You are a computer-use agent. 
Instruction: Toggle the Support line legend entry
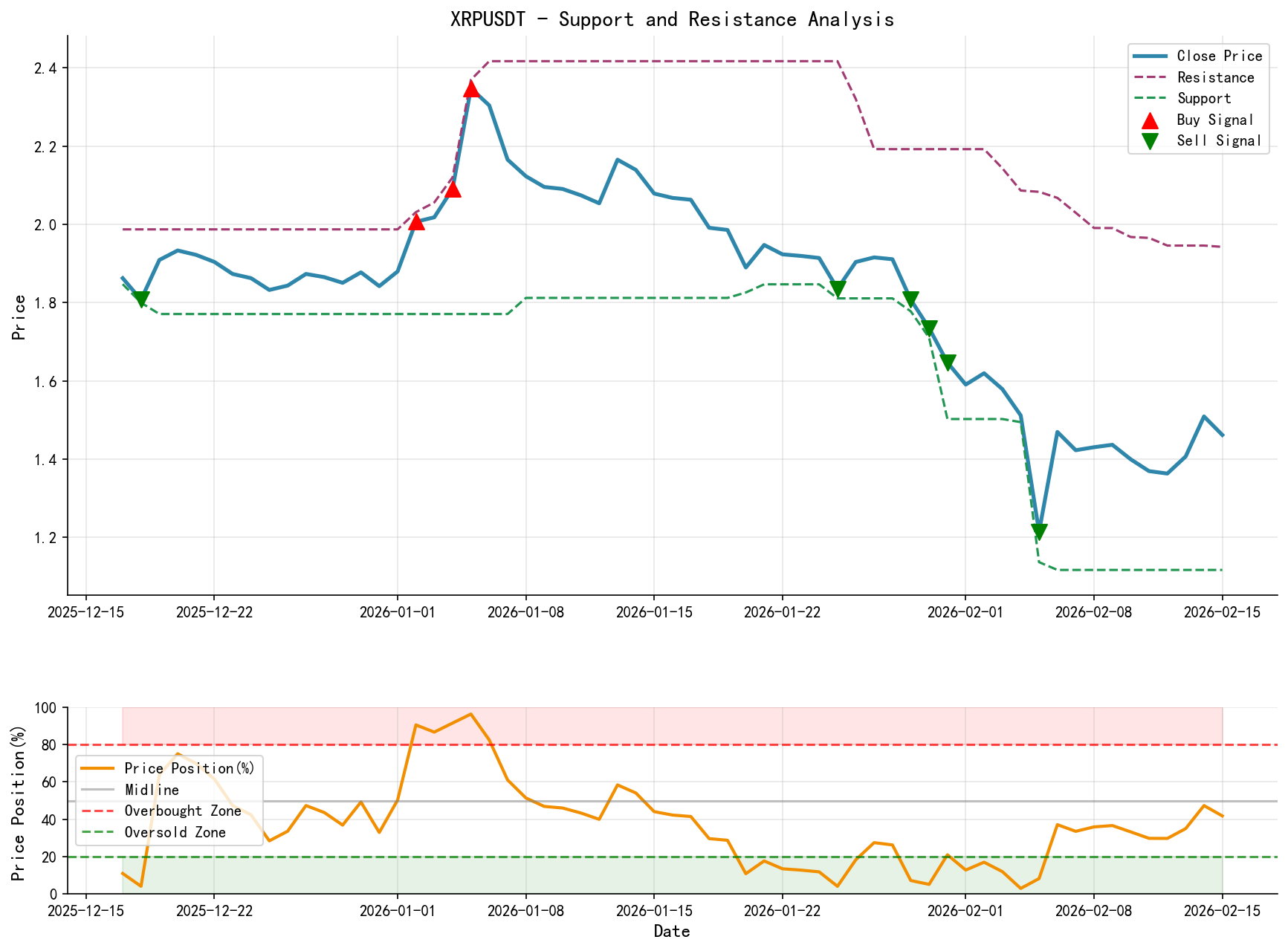point(1206,98)
